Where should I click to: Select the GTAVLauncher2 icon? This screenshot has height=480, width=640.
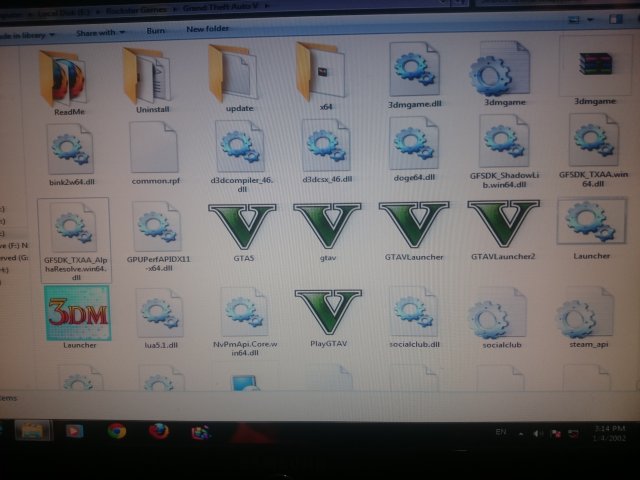click(x=502, y=227)
